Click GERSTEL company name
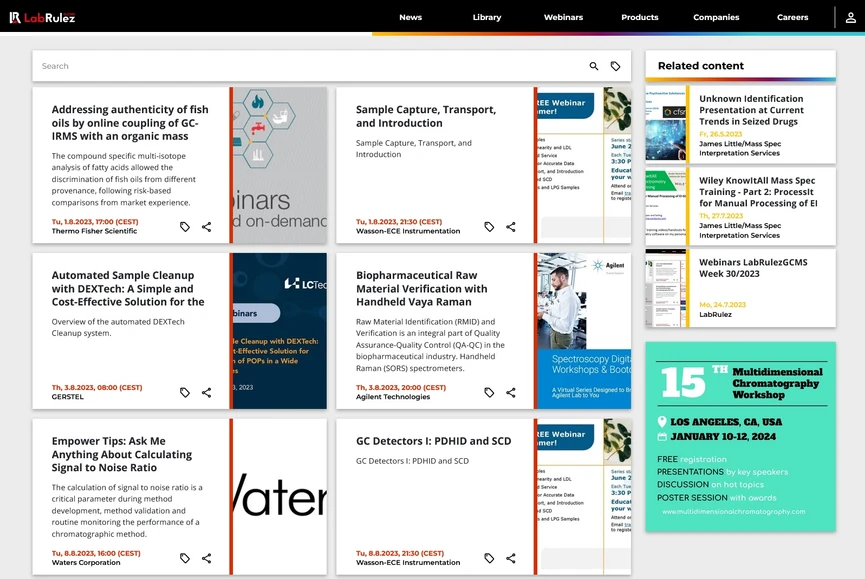865x579 pixels. [x=68, y=396]
